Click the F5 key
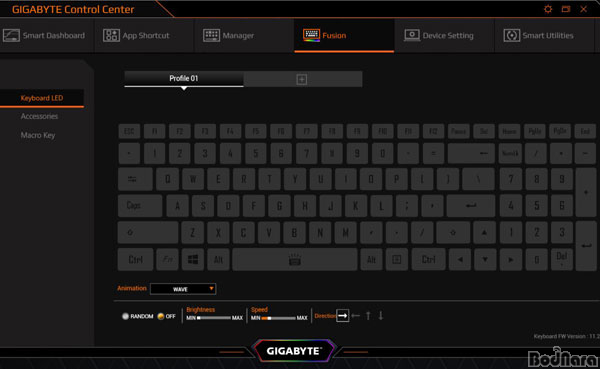This screenshot has width=600, height=369. (x=256, y=131)
